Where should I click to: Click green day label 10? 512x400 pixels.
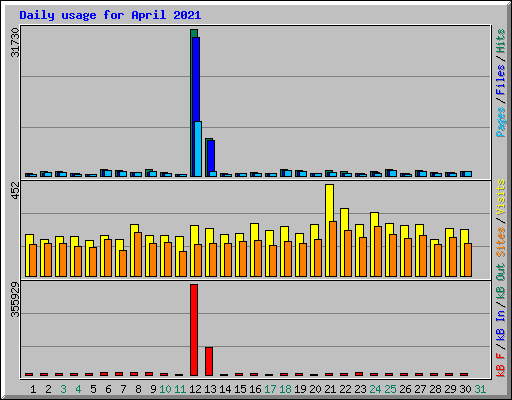click(165, 389)
